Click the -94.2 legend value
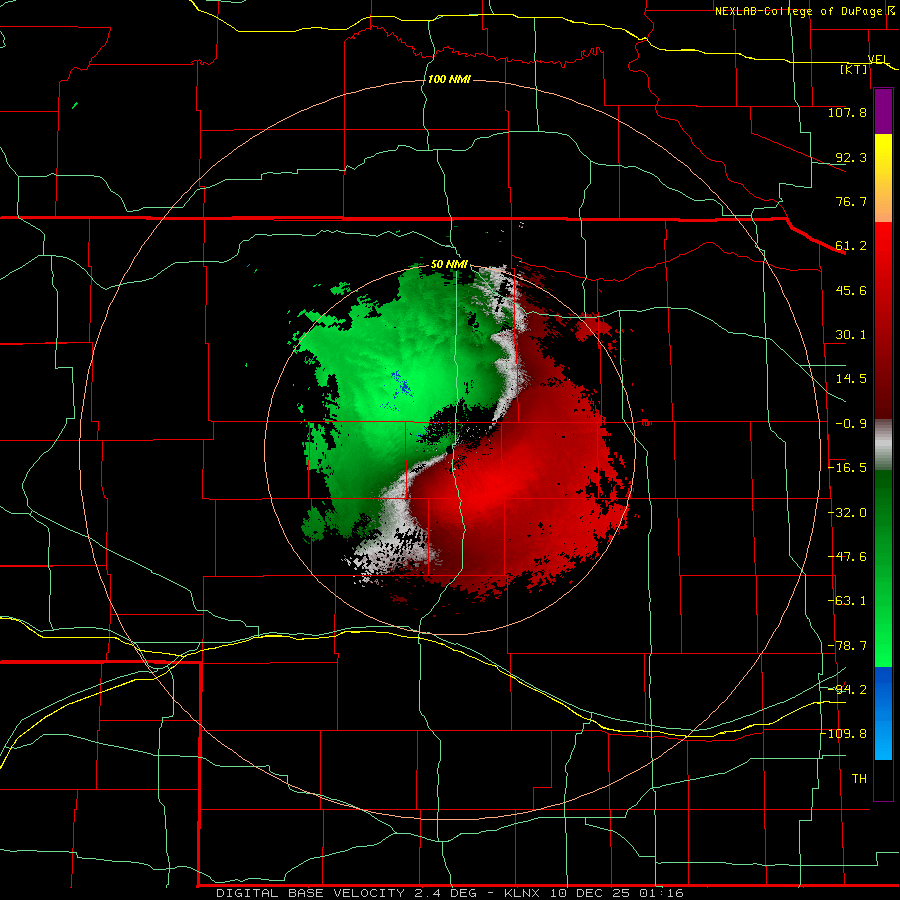The image size is (900, 900). click(847, 690)
